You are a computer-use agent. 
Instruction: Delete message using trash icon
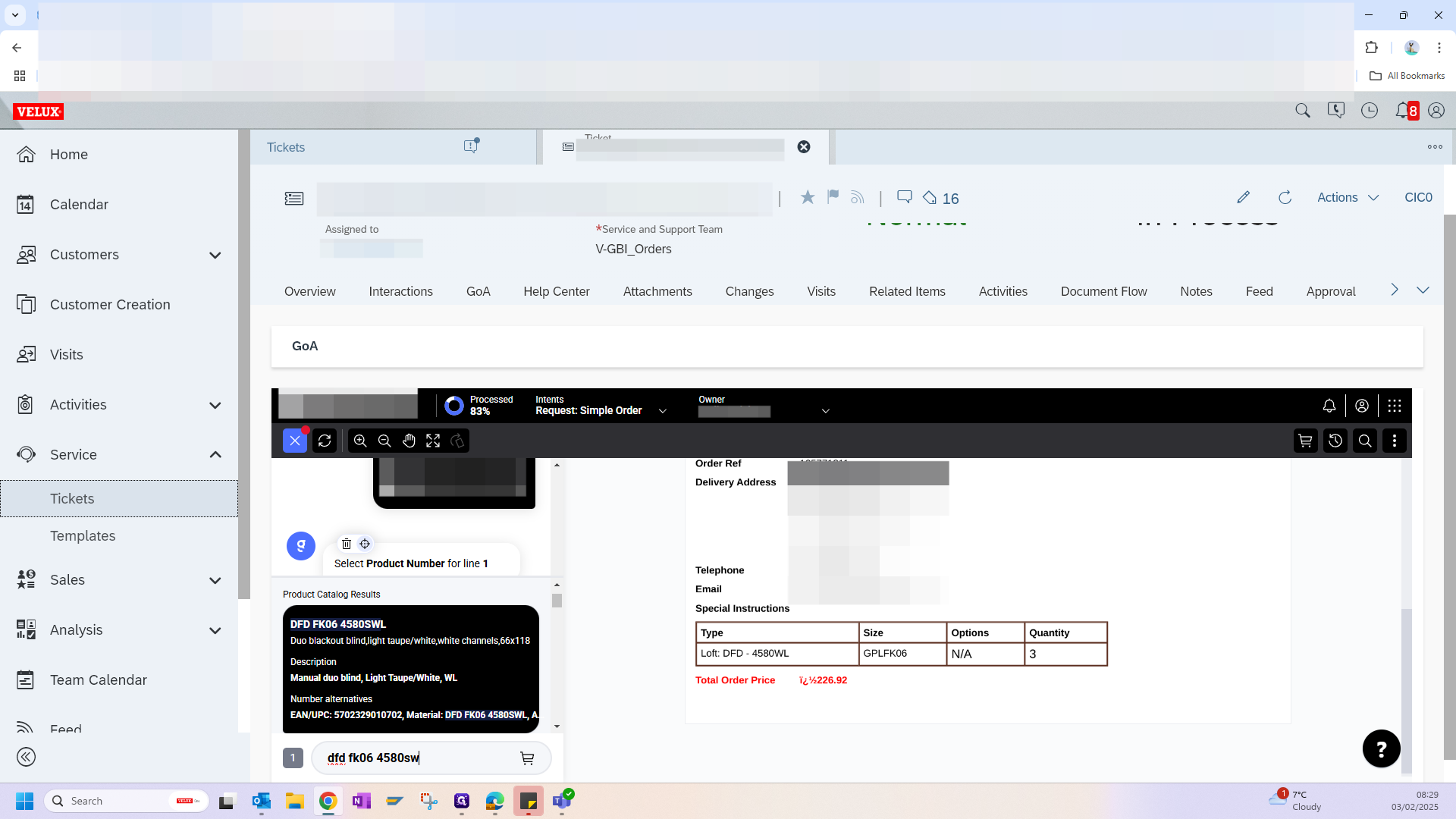pos(347,544)
